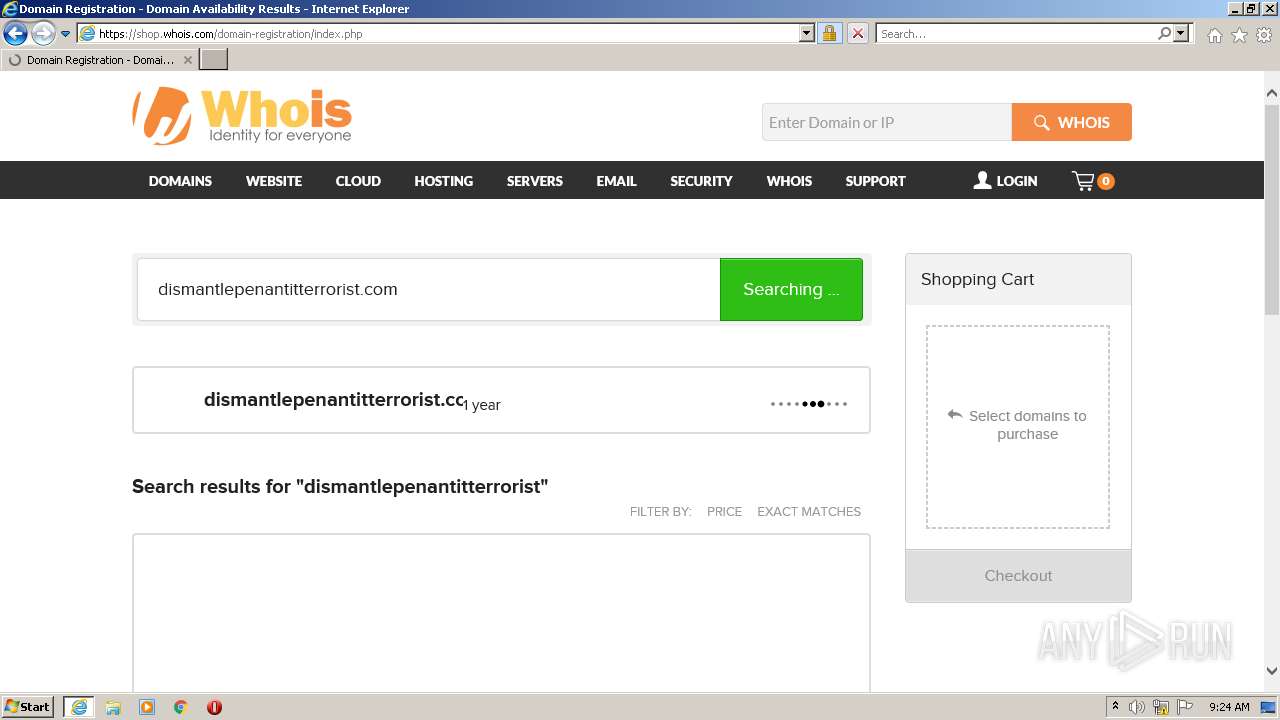This screenshot has width=1280, height=720.
Task: Filter results by EXACT MATCHES
Action: tap(809, 511)
